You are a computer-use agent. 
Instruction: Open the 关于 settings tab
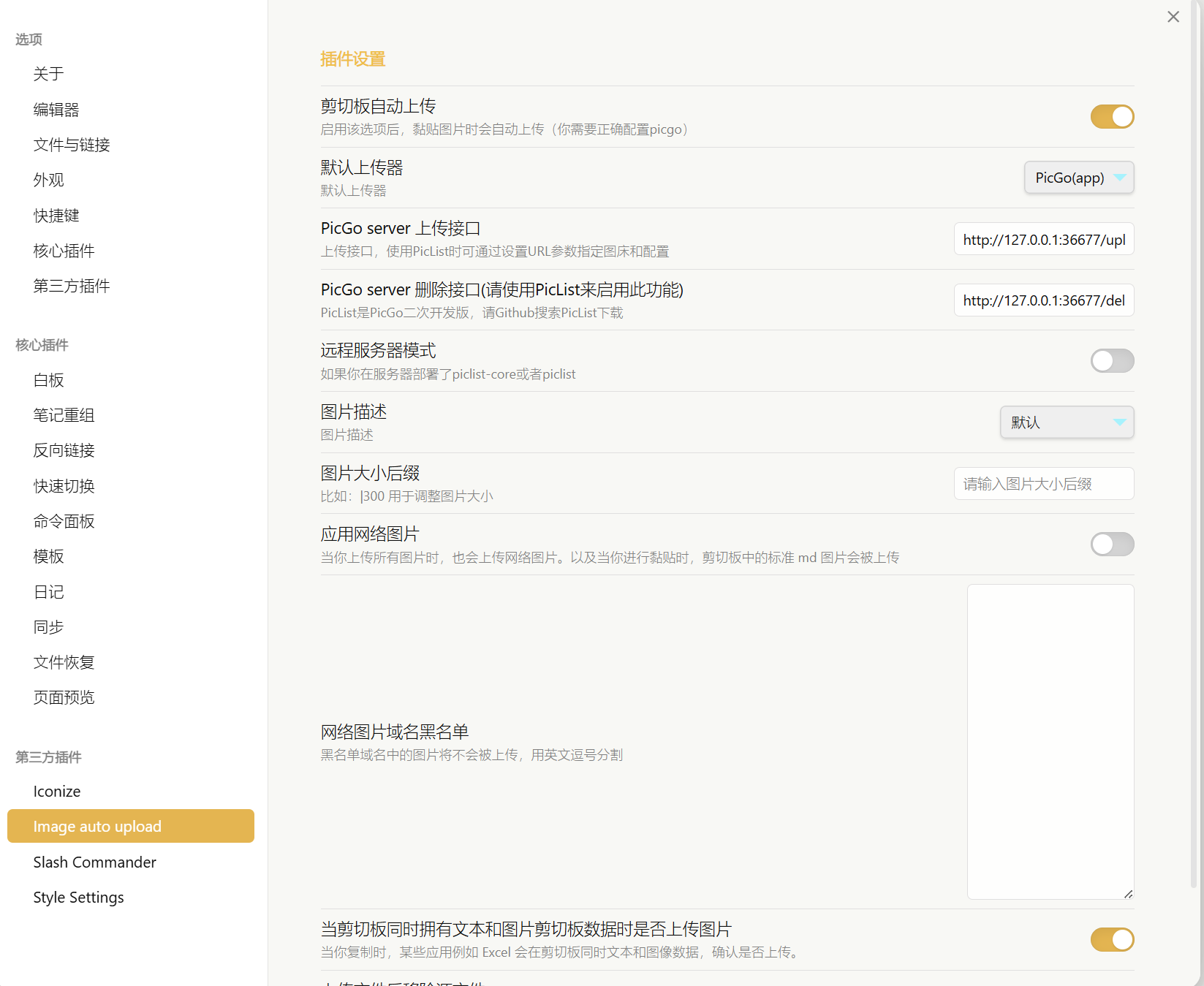tap(49, 74)
